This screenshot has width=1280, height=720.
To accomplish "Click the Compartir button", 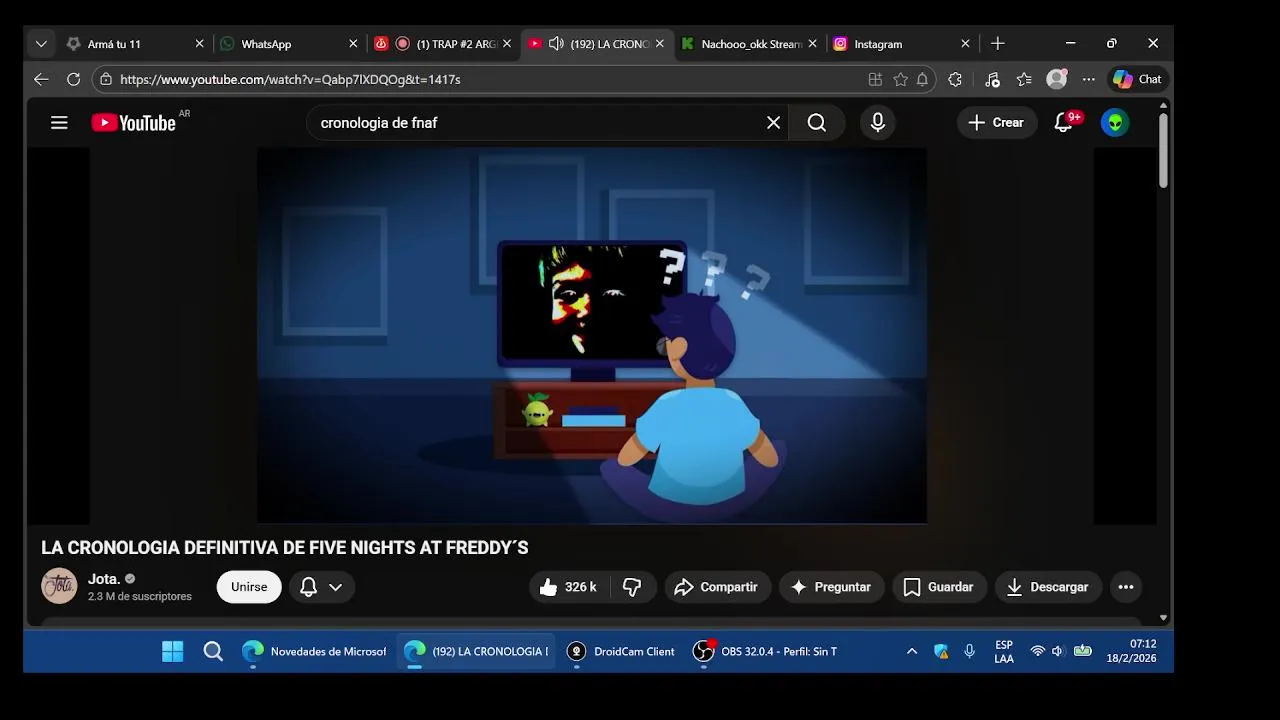I will pos(718,587).
